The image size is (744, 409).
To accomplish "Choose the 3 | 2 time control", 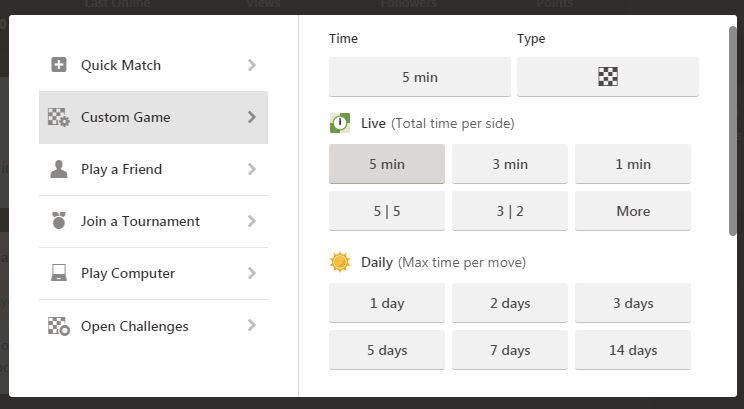I will click(509, 211).
